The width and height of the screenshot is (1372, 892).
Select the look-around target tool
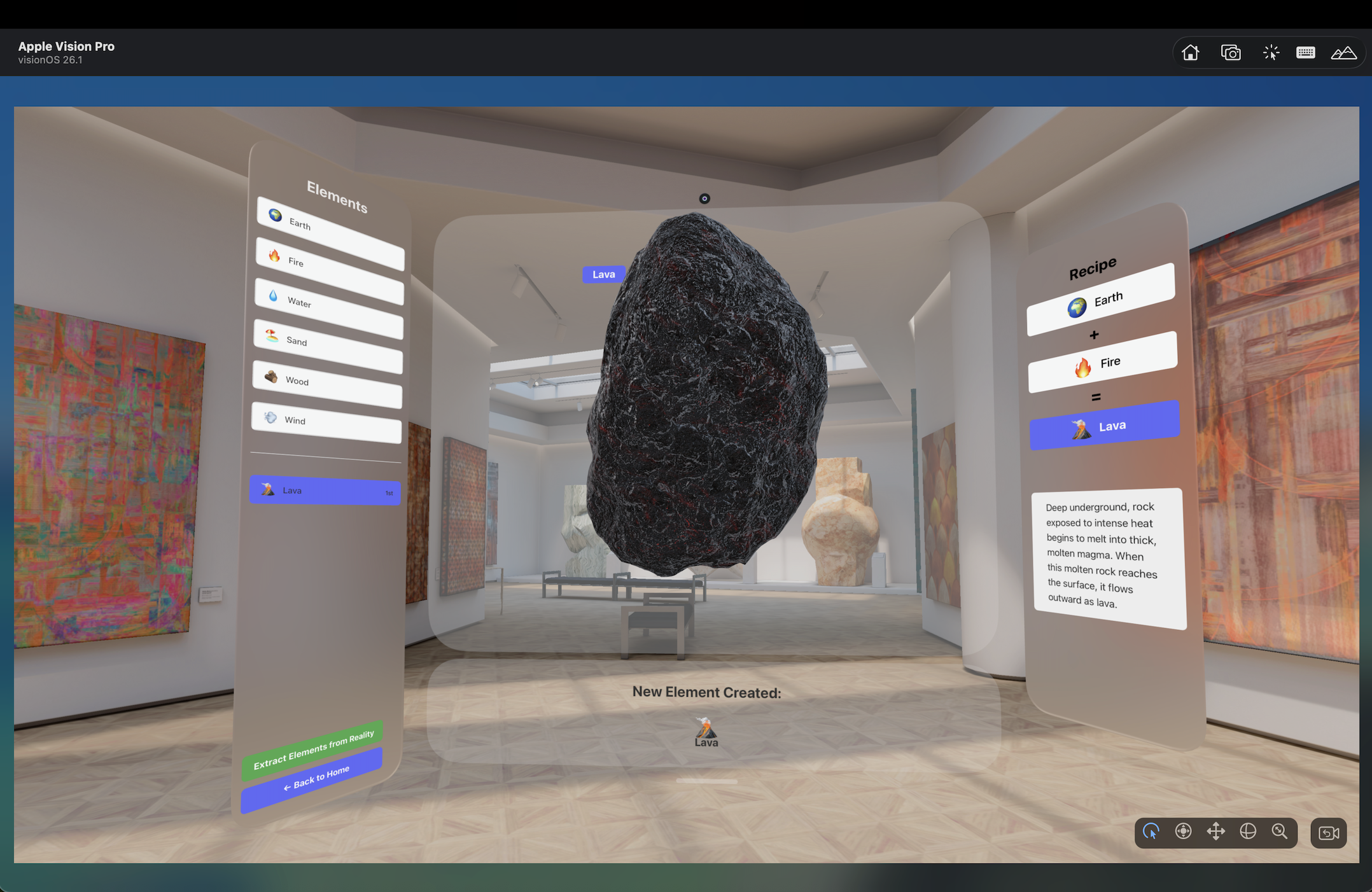[1183, 832]
